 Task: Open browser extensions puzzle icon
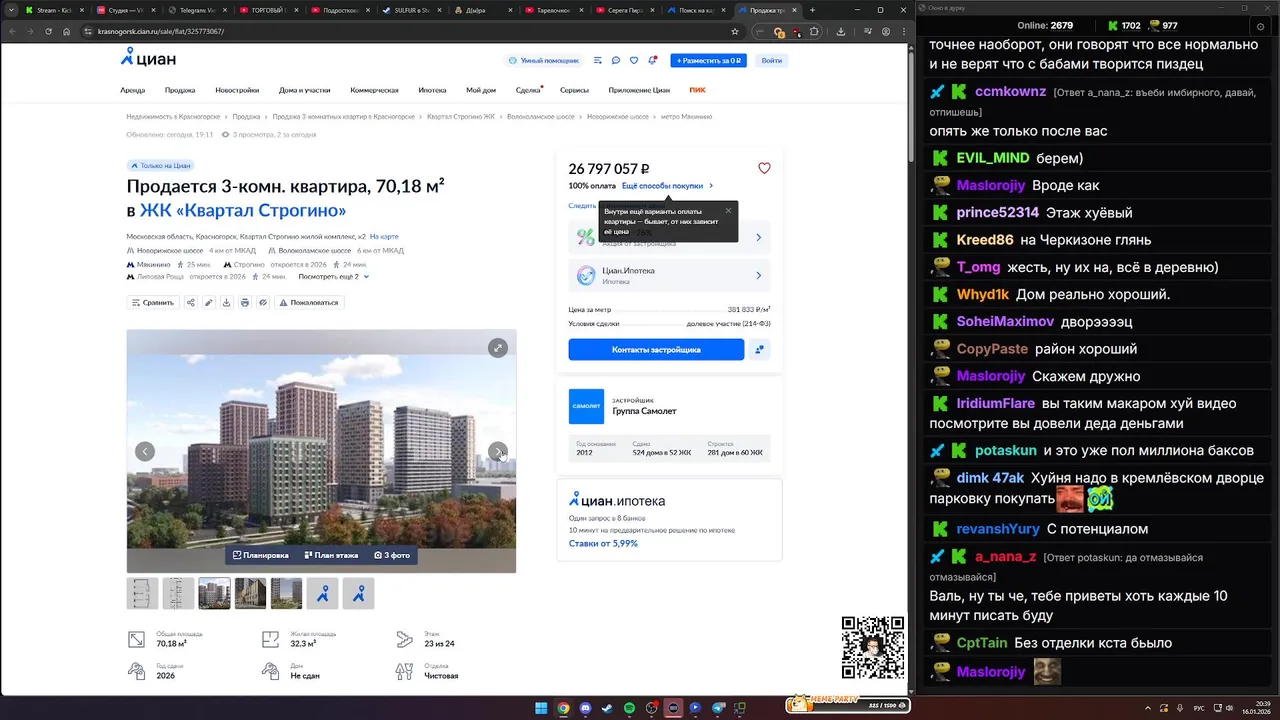click(814, 31)
